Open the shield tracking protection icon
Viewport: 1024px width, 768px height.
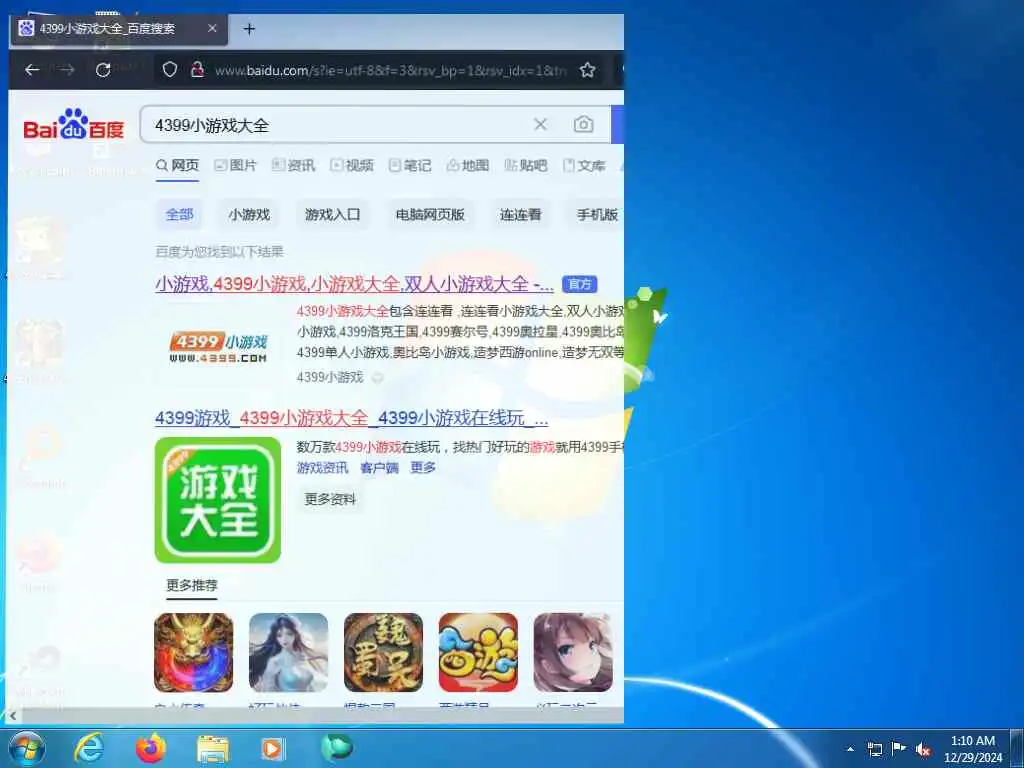coord(170,70)
